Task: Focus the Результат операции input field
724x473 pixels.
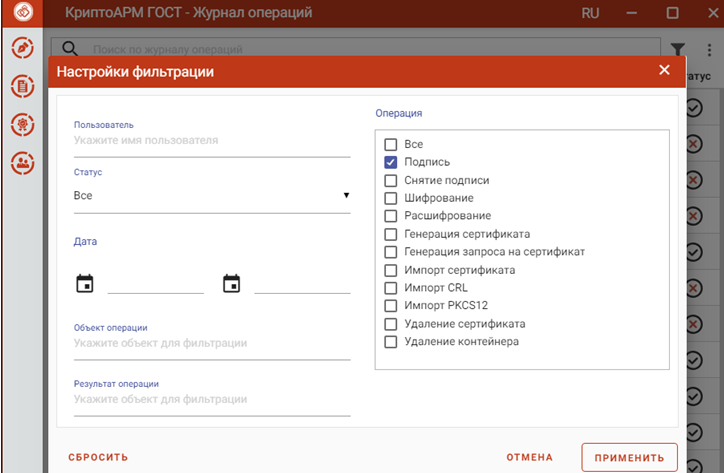Action: coord(212,400)
